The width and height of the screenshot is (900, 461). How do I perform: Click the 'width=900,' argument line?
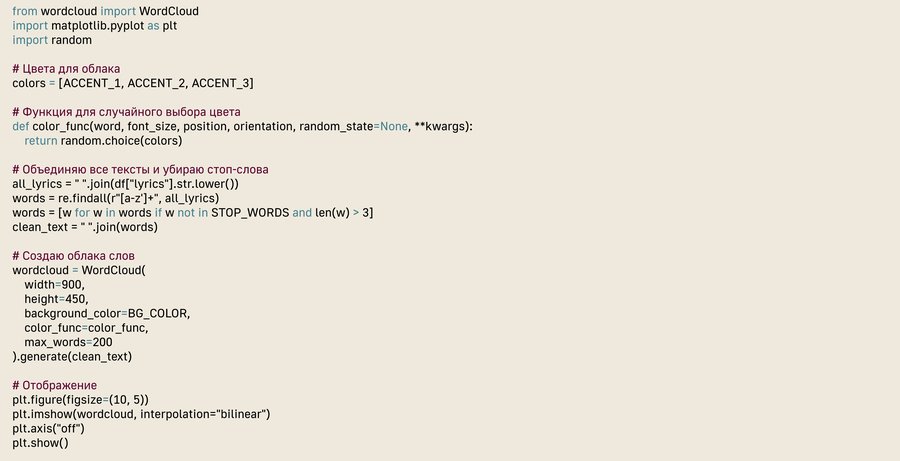click(x=55, y=285)
